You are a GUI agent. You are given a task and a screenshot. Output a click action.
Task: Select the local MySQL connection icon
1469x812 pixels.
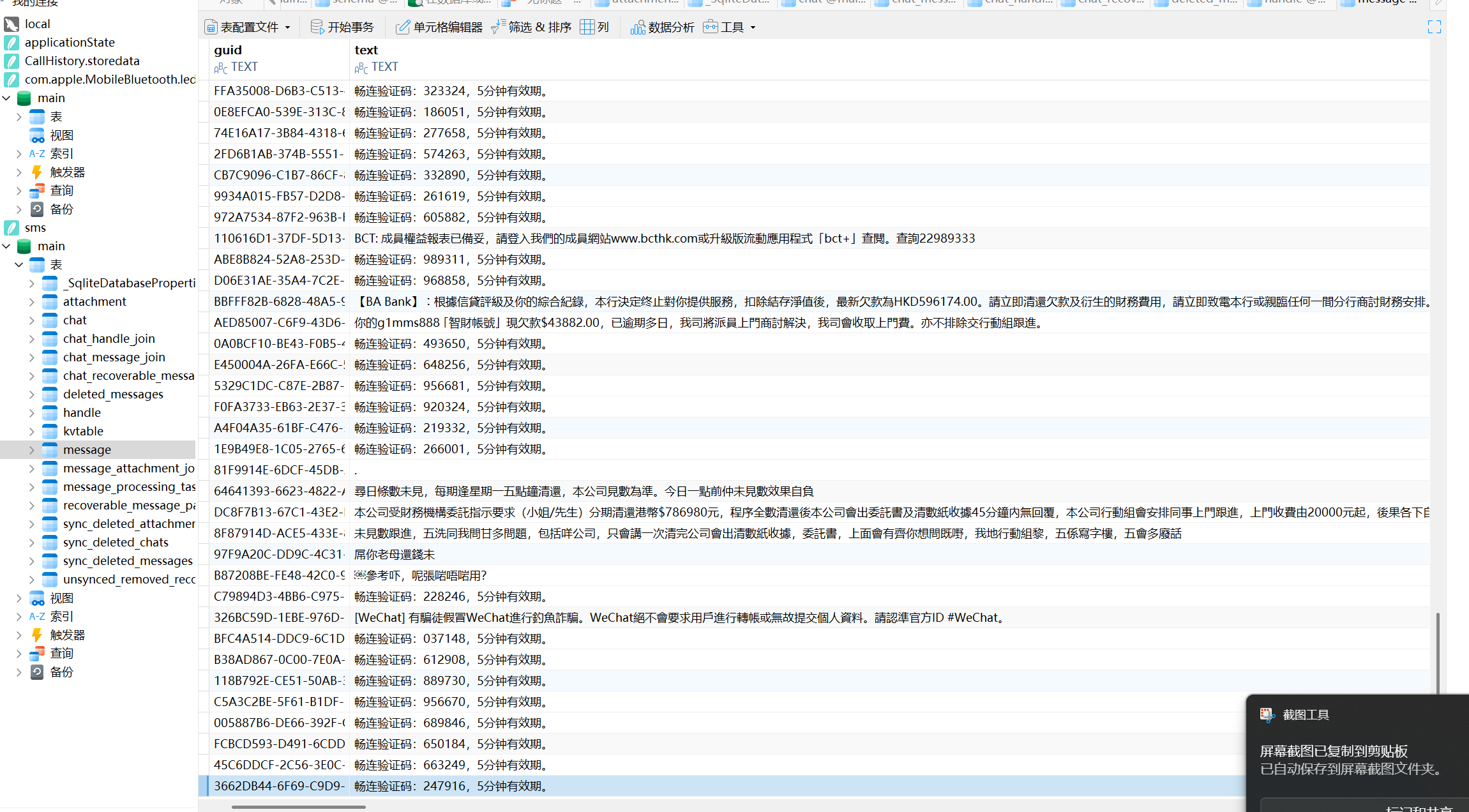point(10,24)
